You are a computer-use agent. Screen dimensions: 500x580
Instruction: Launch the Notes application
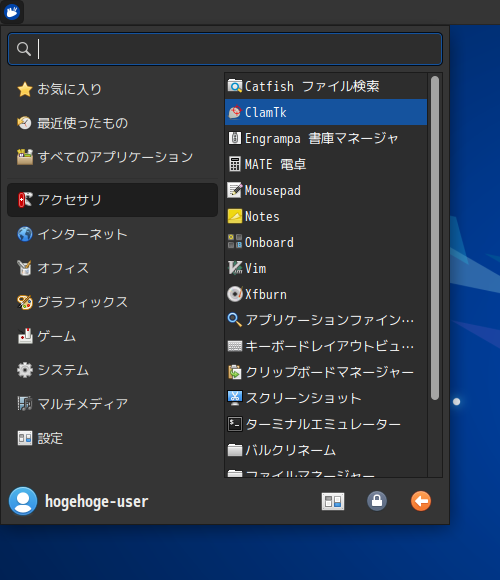click(x=326, y=216)
